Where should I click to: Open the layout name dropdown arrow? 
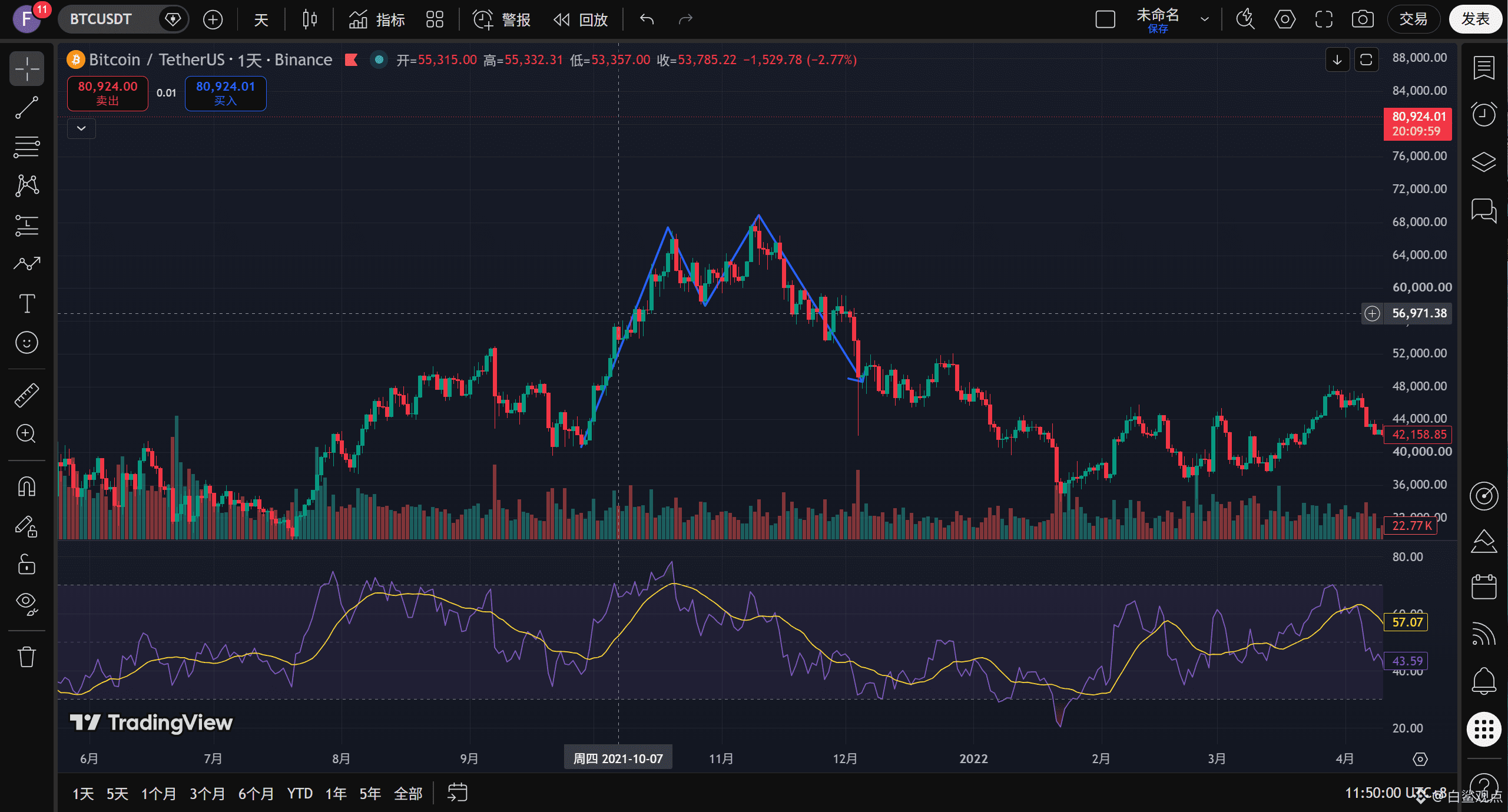[x=1205, y=19]
